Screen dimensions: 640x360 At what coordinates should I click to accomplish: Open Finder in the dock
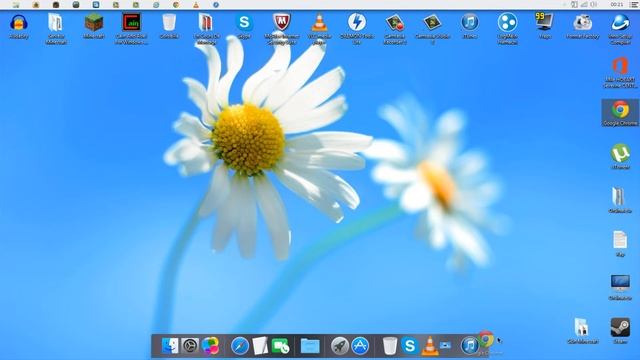point(170,346)
